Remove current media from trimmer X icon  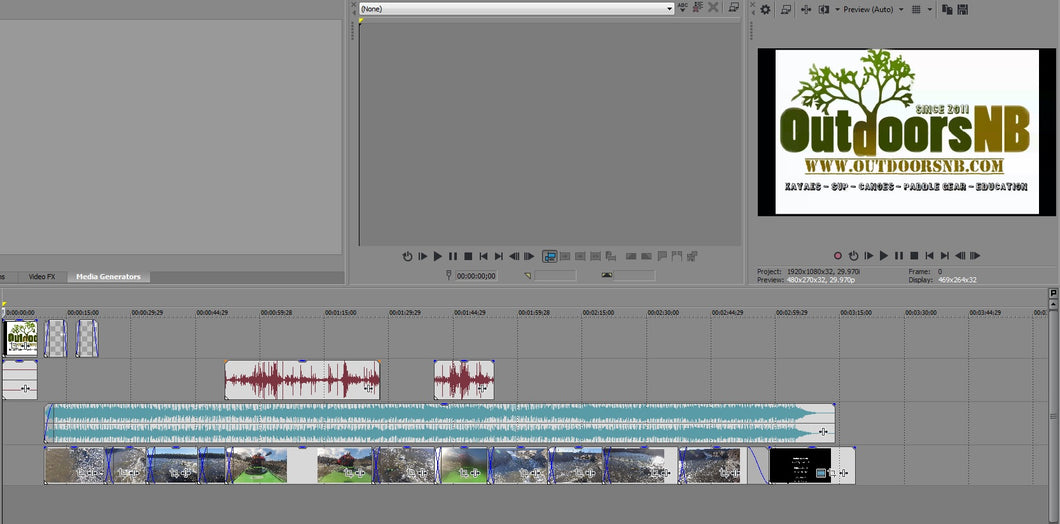[713, 7]
